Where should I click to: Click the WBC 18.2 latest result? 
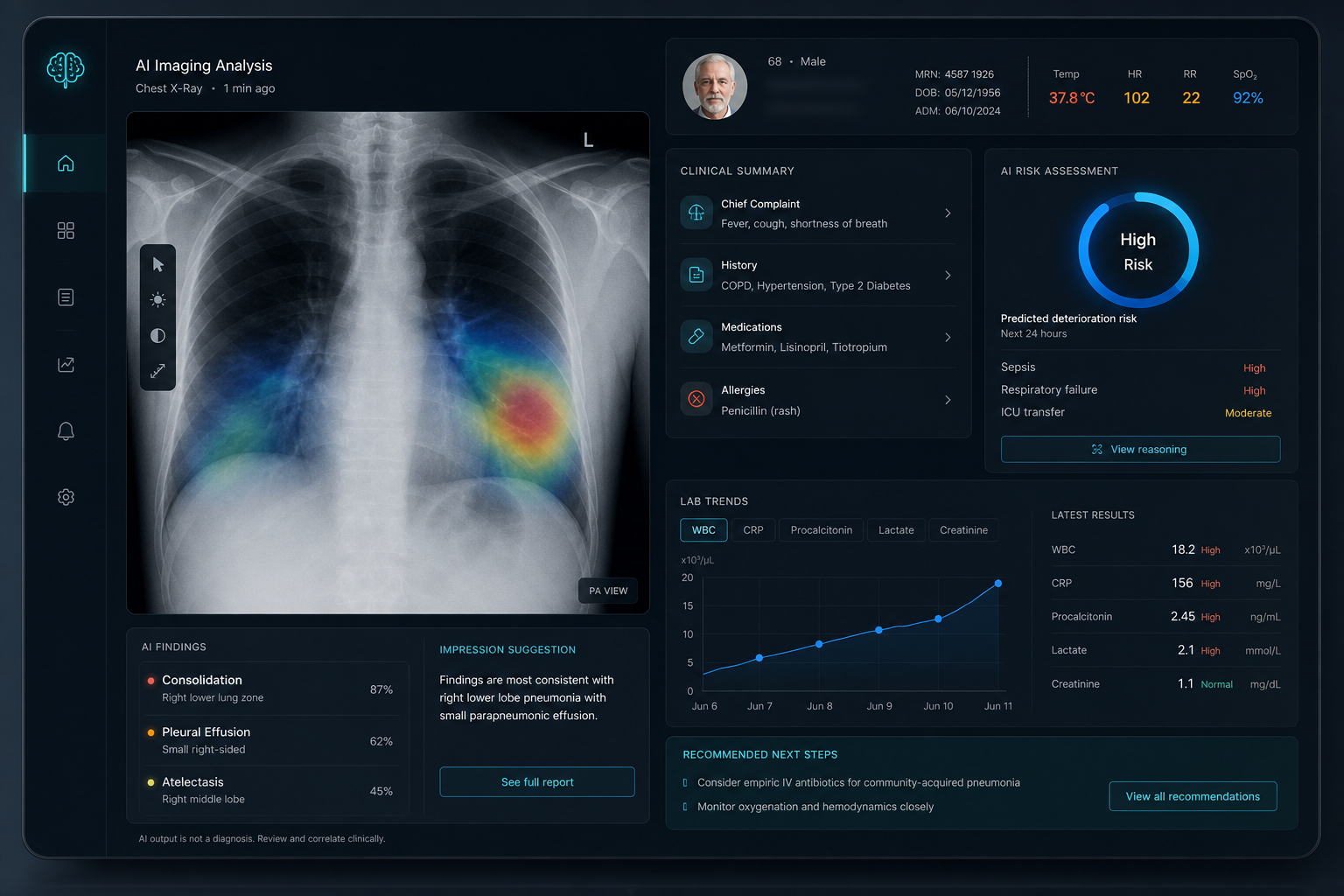point(1165,549)
